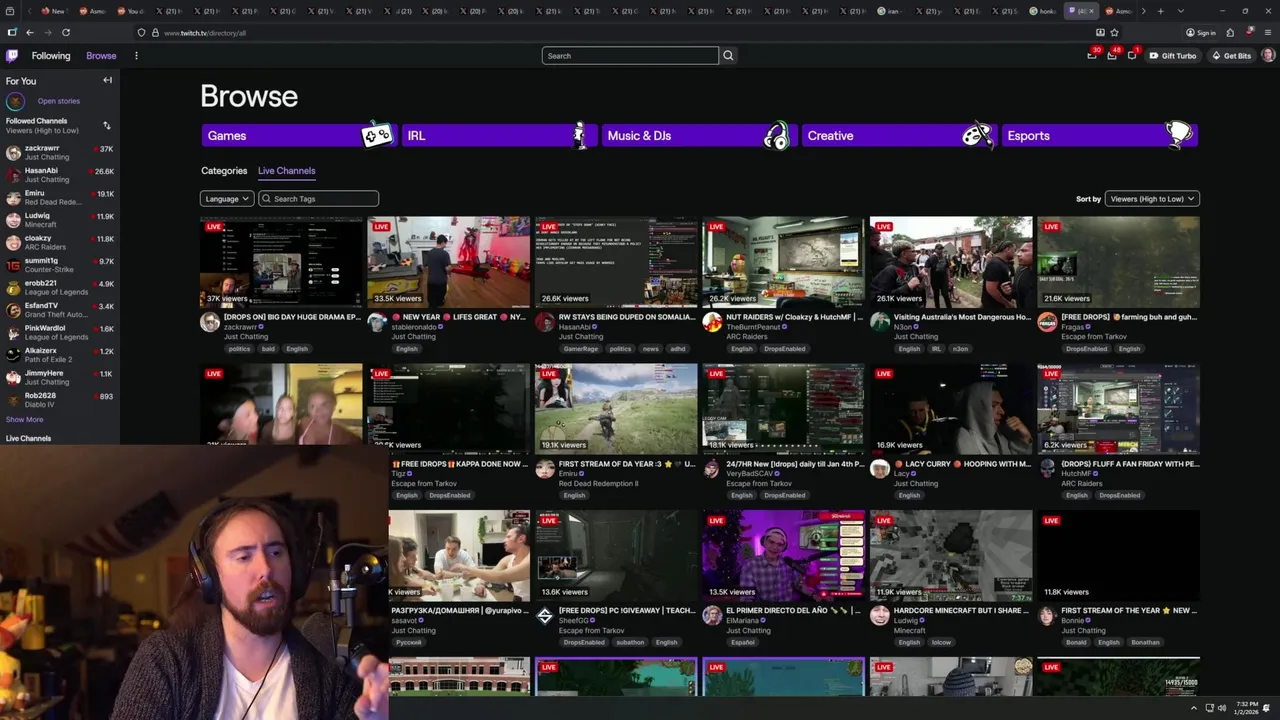Bookmark page with star icon
This screenshot has width=1280, height=720.
click(x=1114, y=32)
